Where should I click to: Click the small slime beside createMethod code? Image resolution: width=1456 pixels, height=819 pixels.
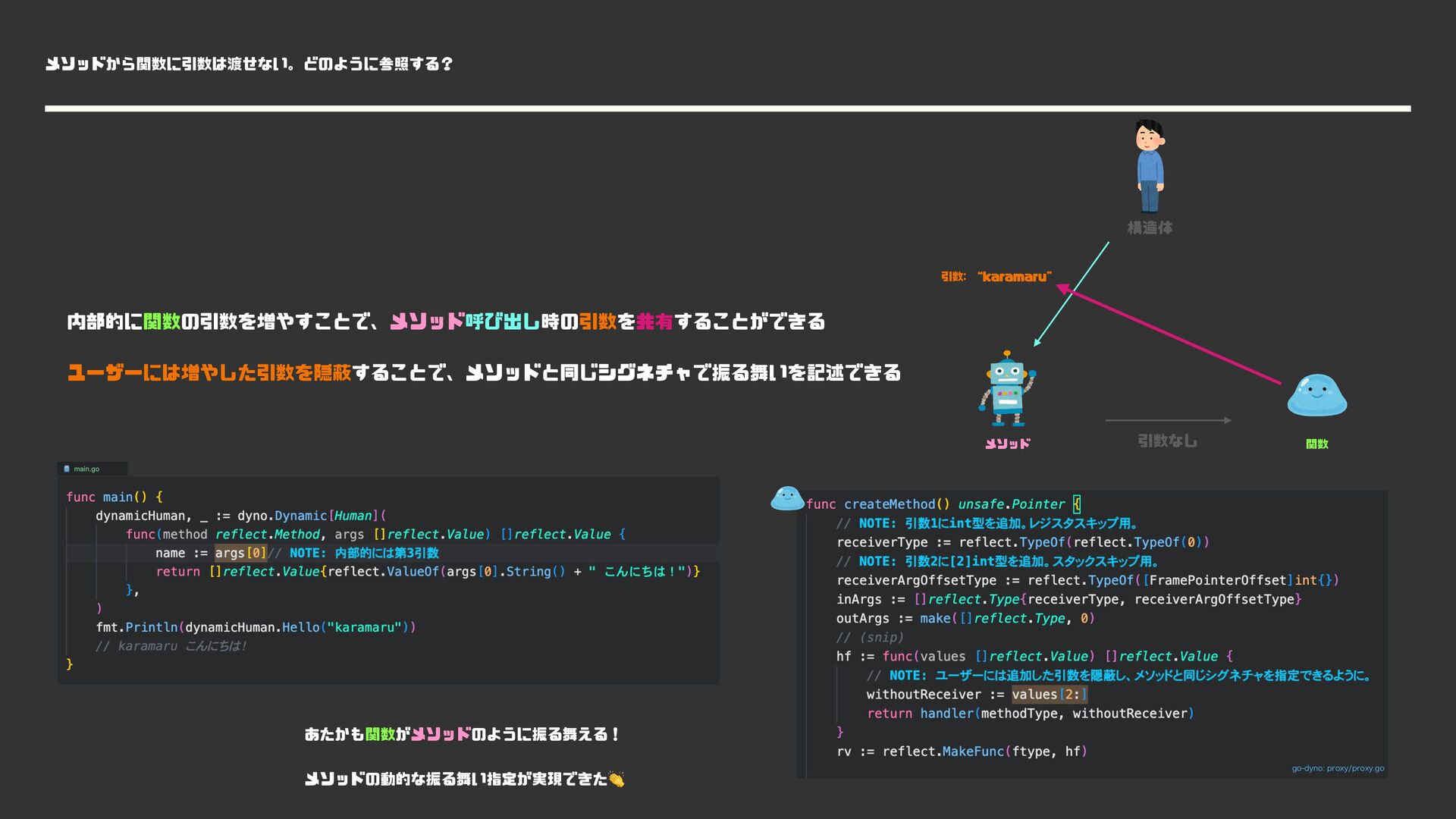click(x=786, y=499)
